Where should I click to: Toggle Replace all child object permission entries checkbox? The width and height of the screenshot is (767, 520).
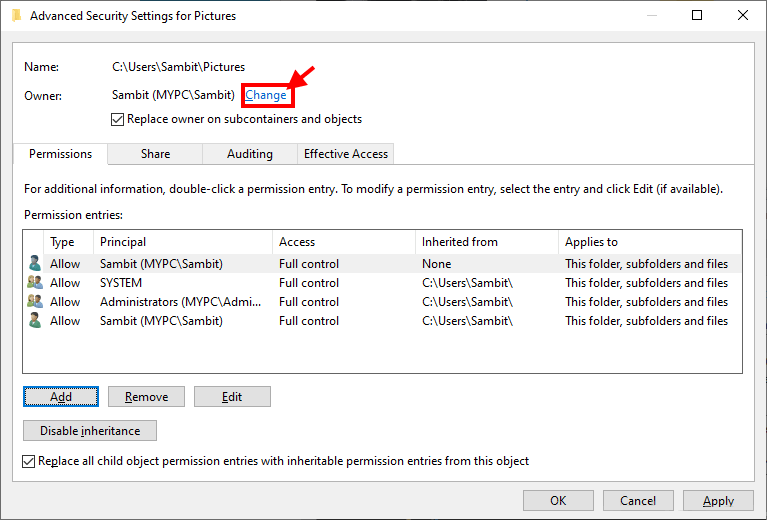point(29,461)
